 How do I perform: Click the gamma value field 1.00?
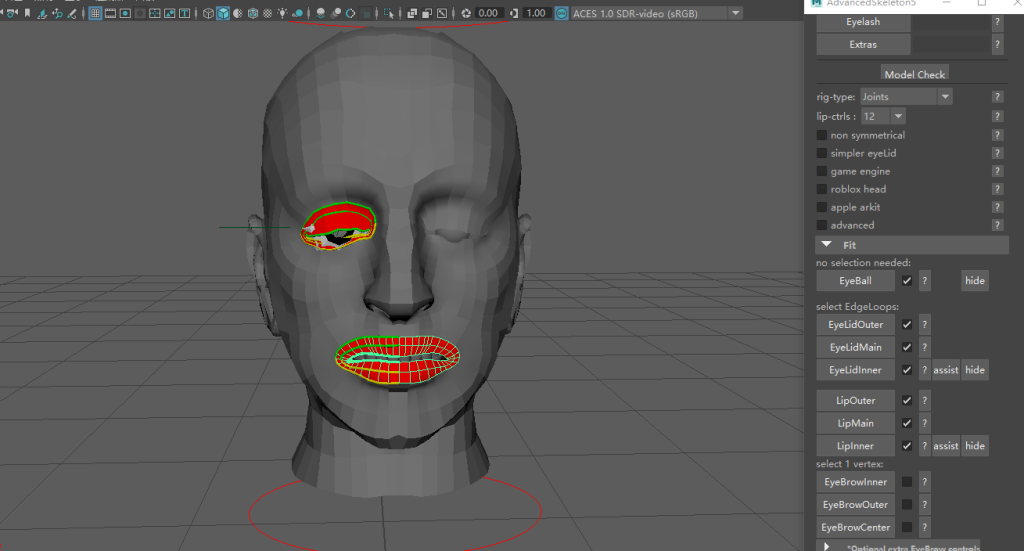tap(536, 13)
